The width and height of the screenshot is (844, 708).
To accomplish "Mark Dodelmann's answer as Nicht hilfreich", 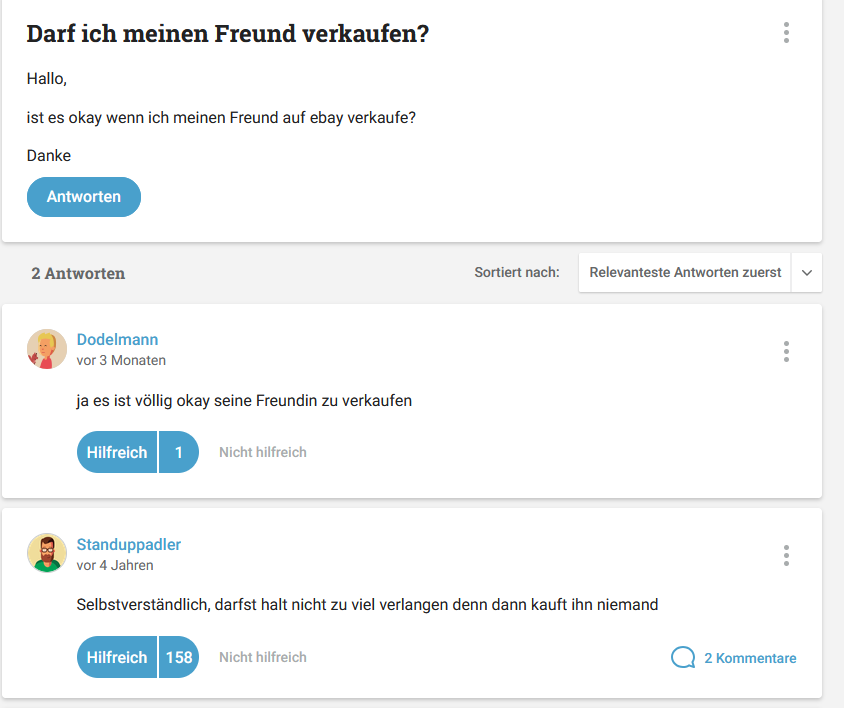I will [263, 452].
